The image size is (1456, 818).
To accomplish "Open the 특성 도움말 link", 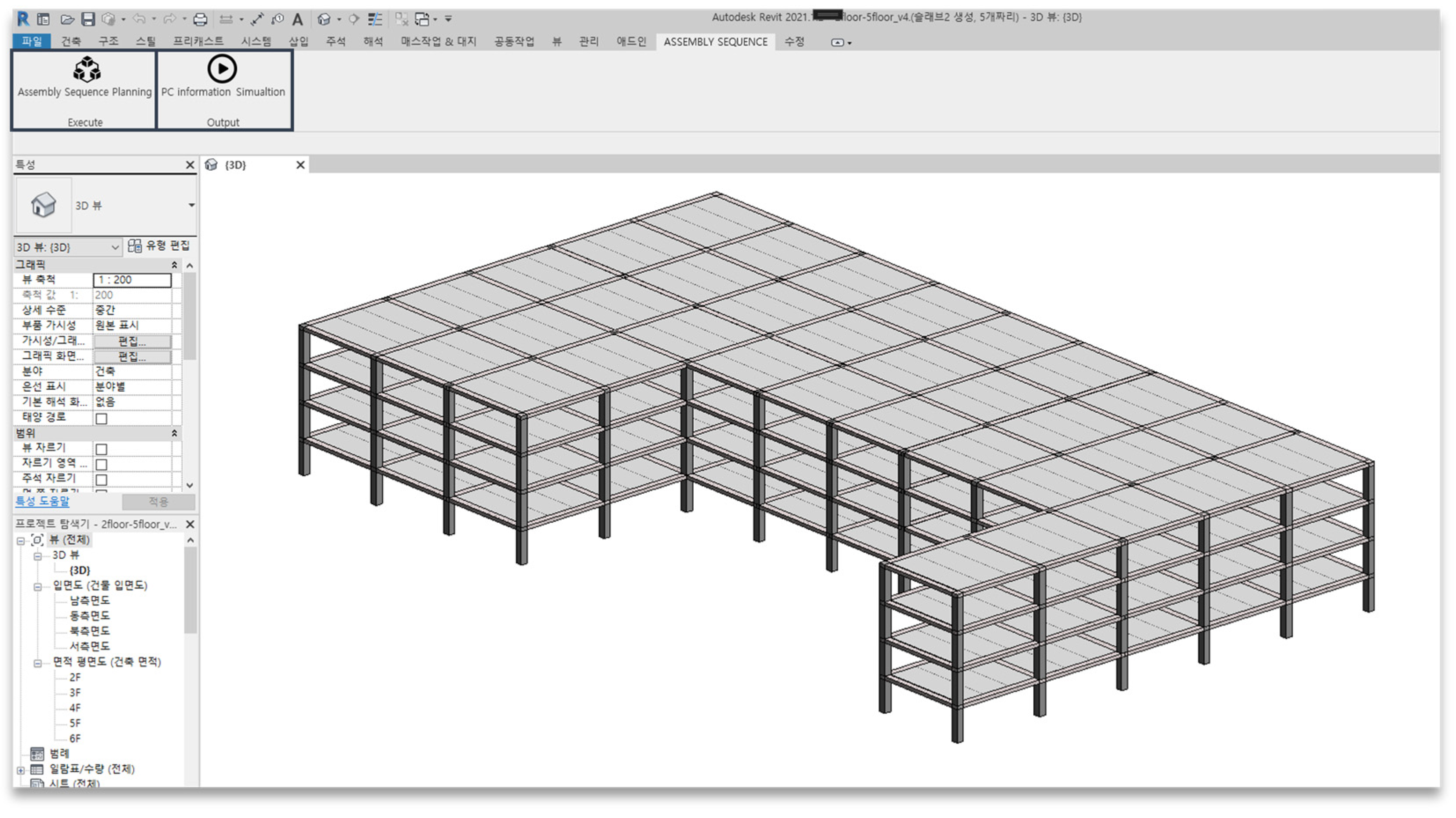I will pyautogui.click(x=42, y=501).
